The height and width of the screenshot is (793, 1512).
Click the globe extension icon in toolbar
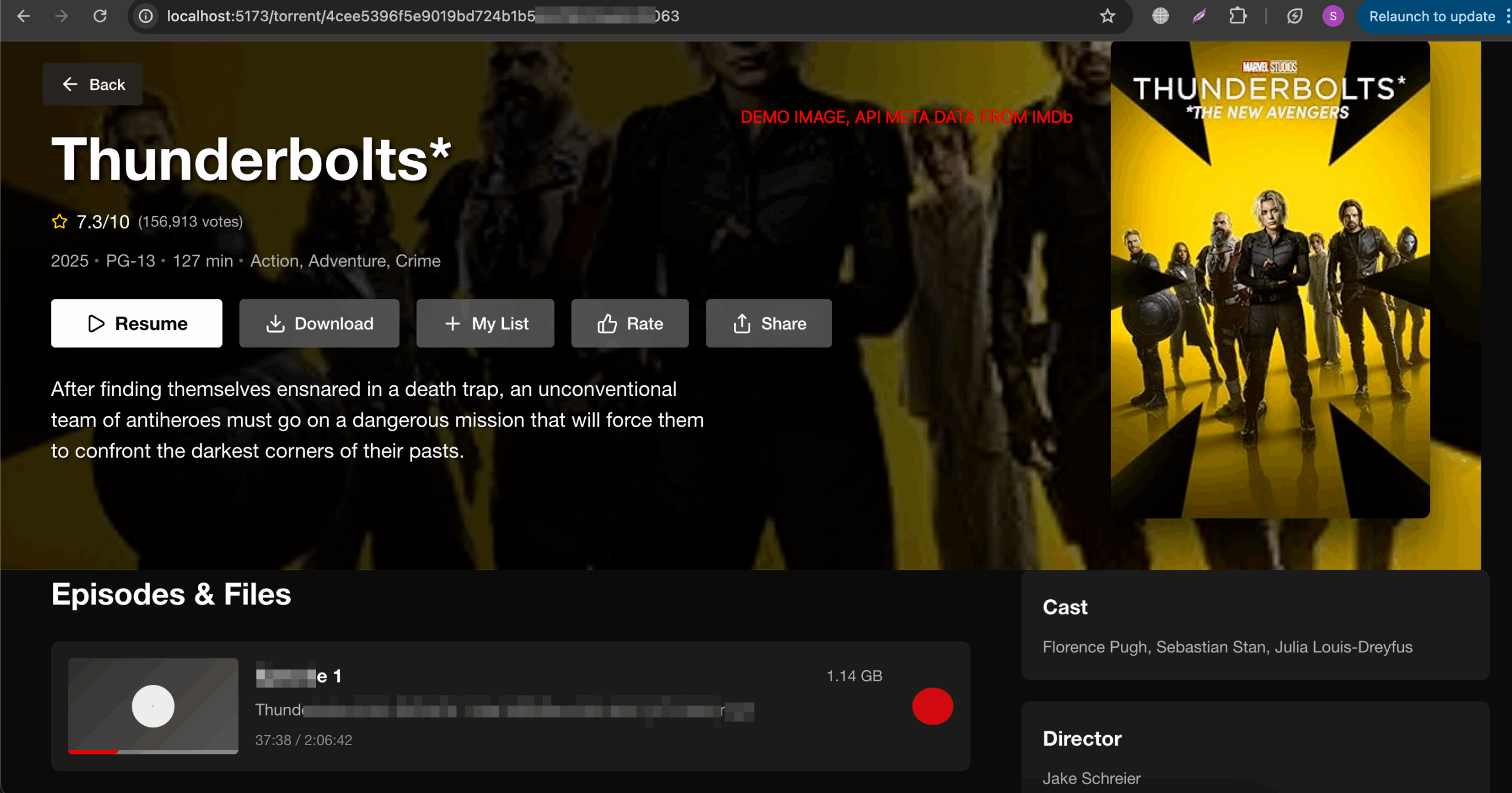1160,17
